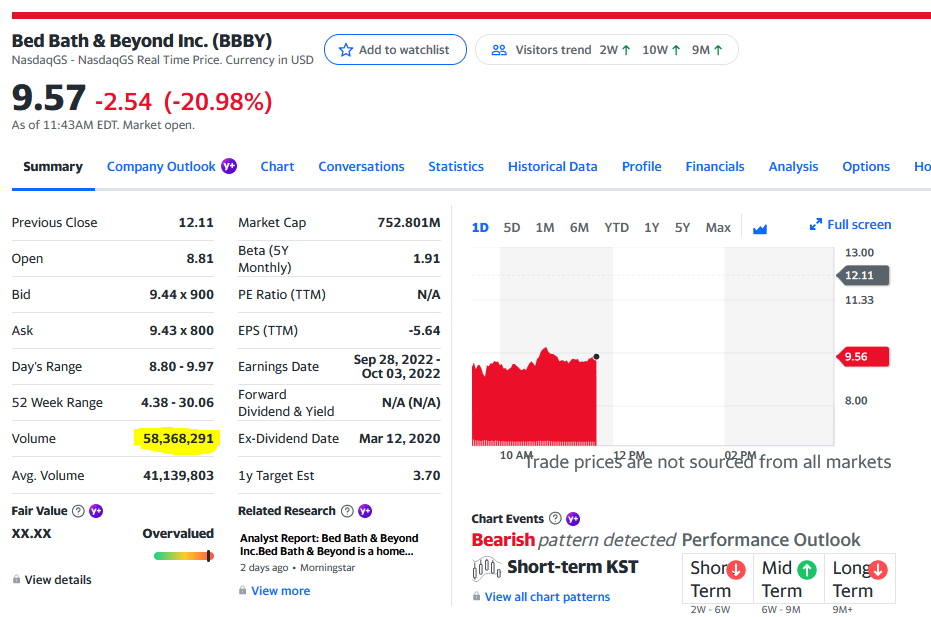This screenshot has width=931, height=617.
Task: Click the red 9.56 current price marker
Action: (x=862, y=356)
